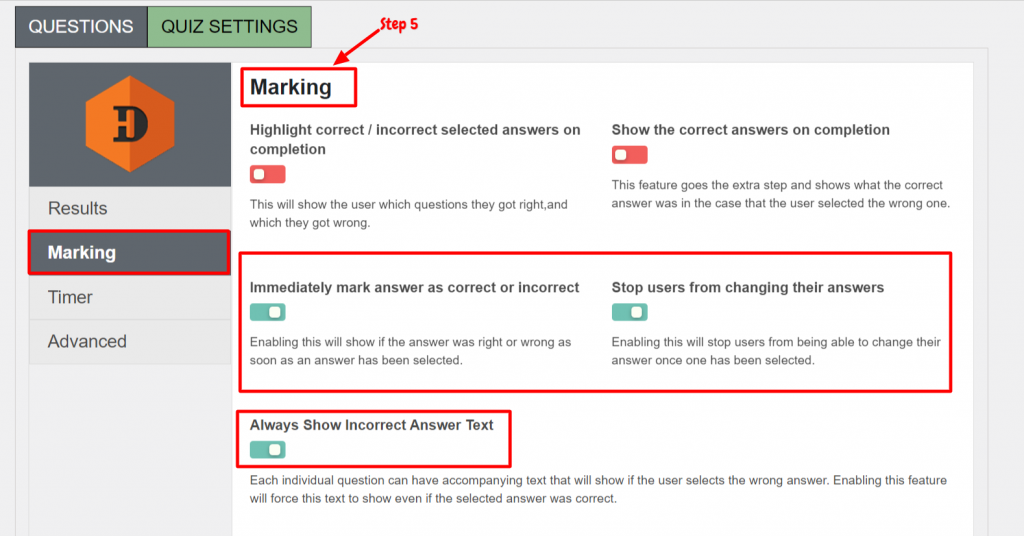The width and height of the screenshot is (1024, 536).
Task: Switch to the QUESTIONS tab
Action: (x=81, y=27)
